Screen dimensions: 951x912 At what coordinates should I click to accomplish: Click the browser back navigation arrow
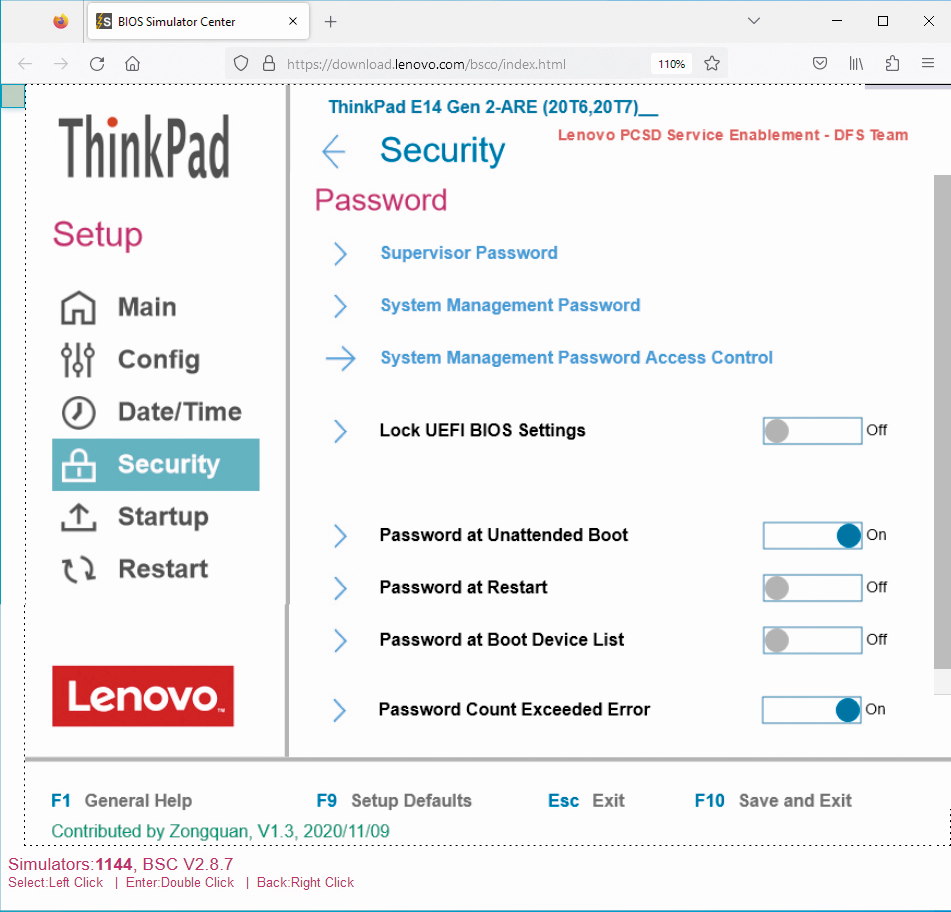[x=25, y=64]
